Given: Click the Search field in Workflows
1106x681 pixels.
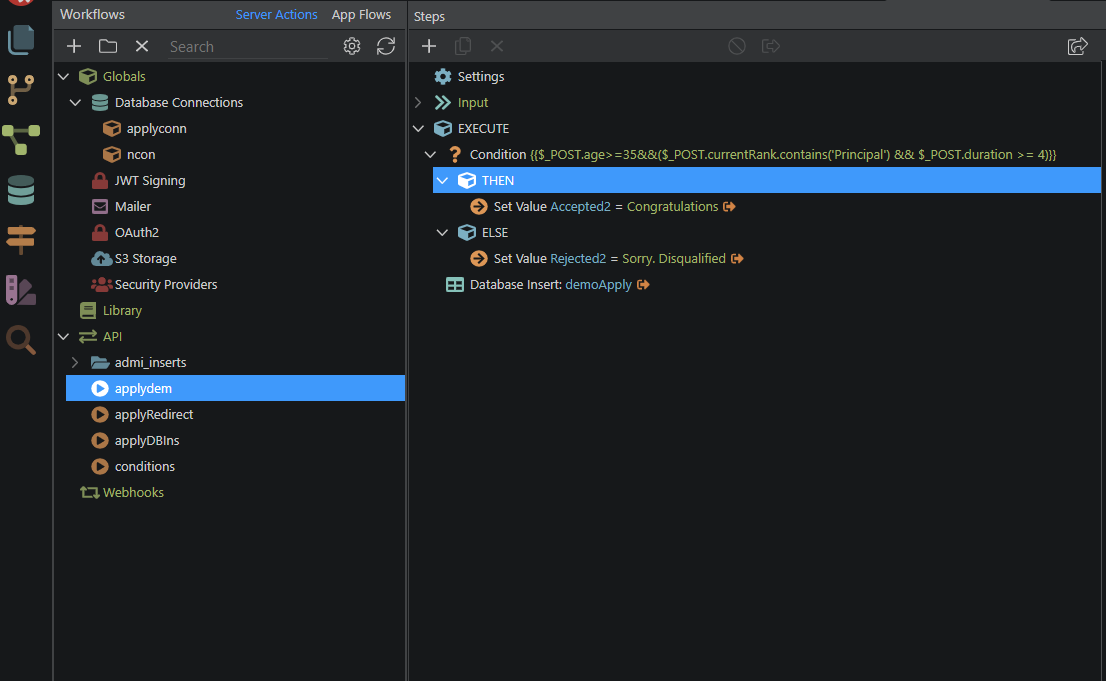Looking at the screenshot, I should point(245,46).
